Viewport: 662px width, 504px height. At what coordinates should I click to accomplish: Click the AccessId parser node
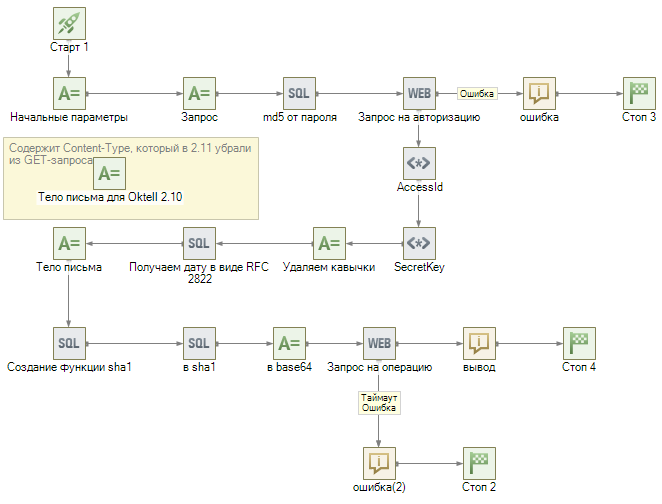click(x=419, y=164)
